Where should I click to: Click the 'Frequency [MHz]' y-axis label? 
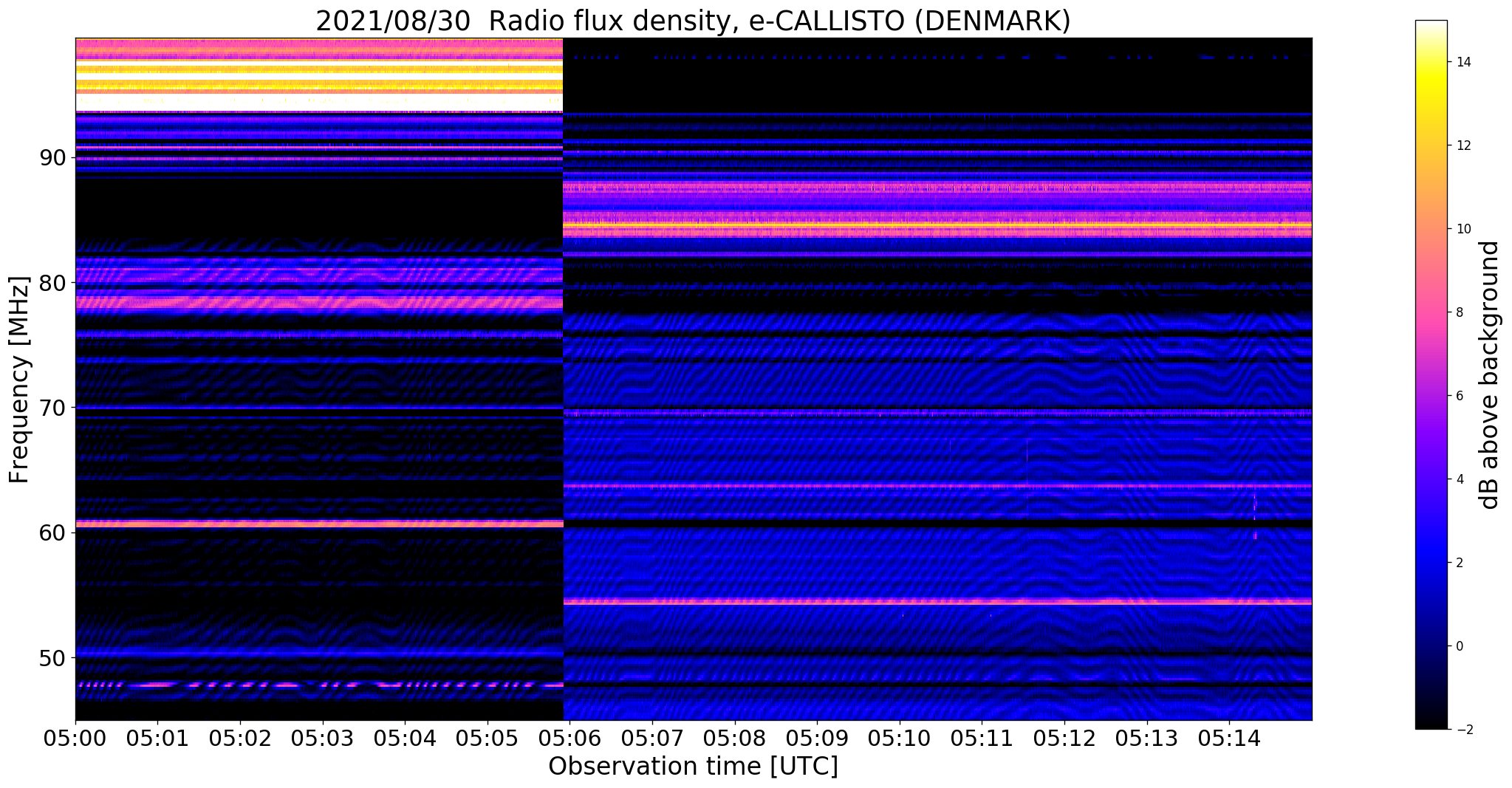point(20,380)
